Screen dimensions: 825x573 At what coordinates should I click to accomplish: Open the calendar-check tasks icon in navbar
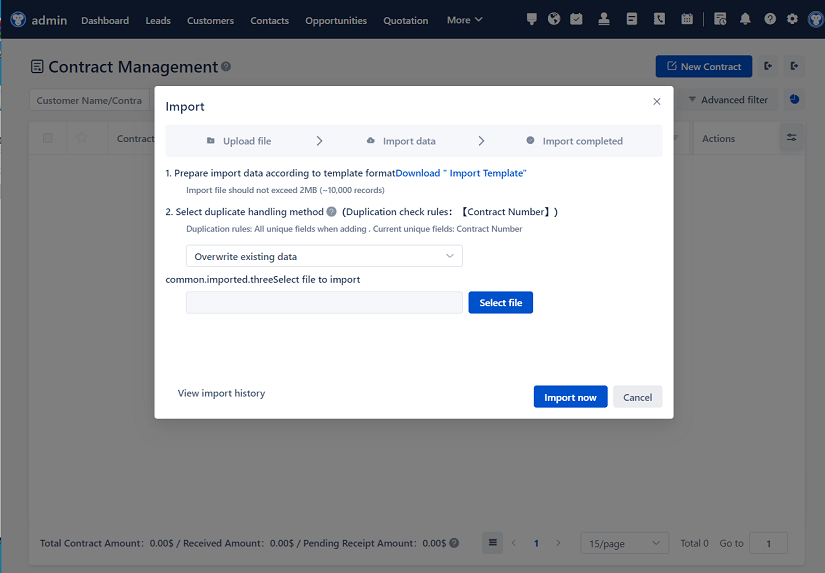coord(577,19)
